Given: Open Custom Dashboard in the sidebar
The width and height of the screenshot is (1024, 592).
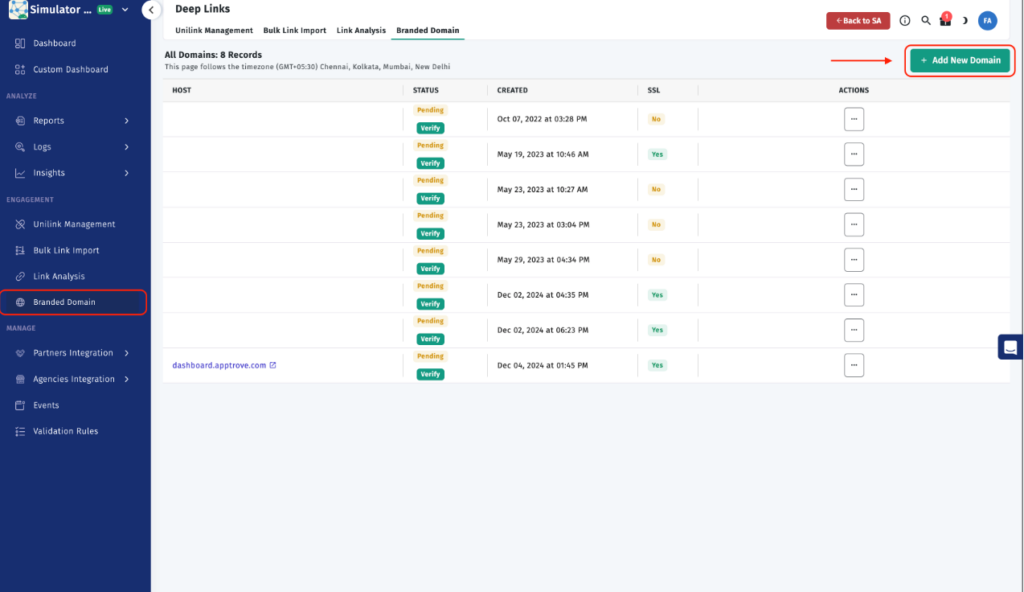Looking at the screenshot, I should point(71,69).
